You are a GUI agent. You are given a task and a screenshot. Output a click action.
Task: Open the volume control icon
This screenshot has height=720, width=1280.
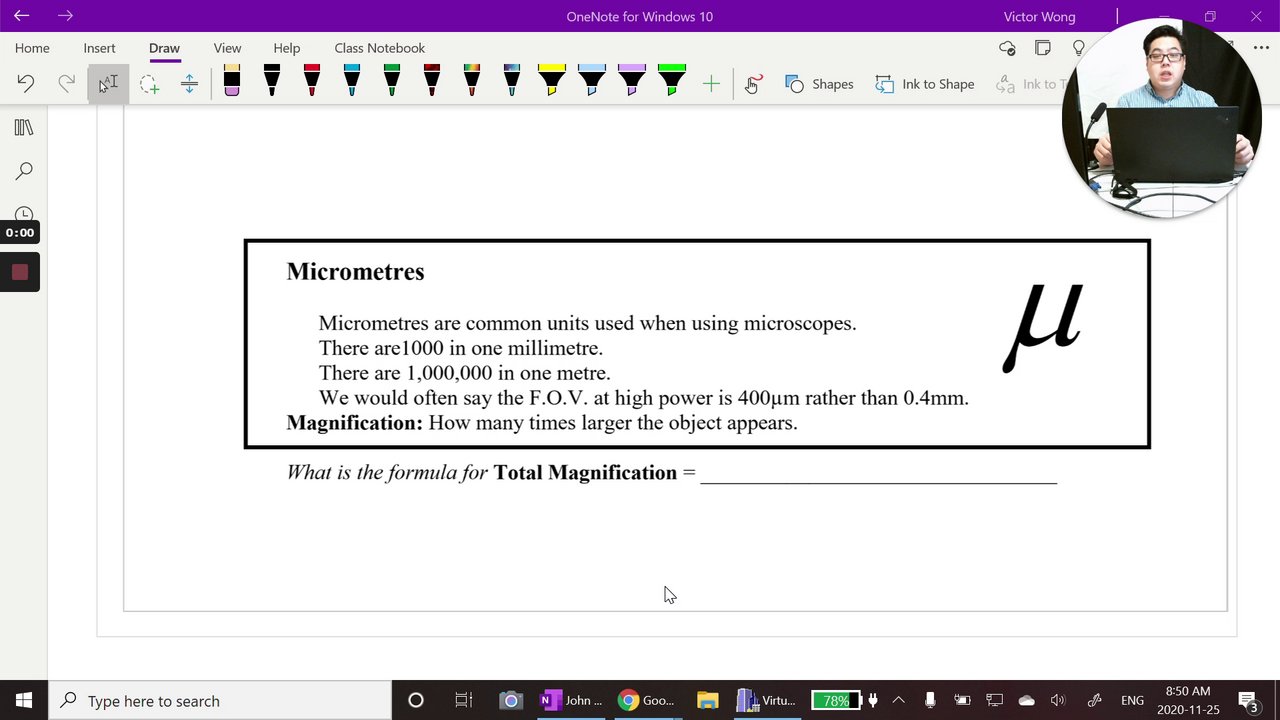[x=1058, y=700]
